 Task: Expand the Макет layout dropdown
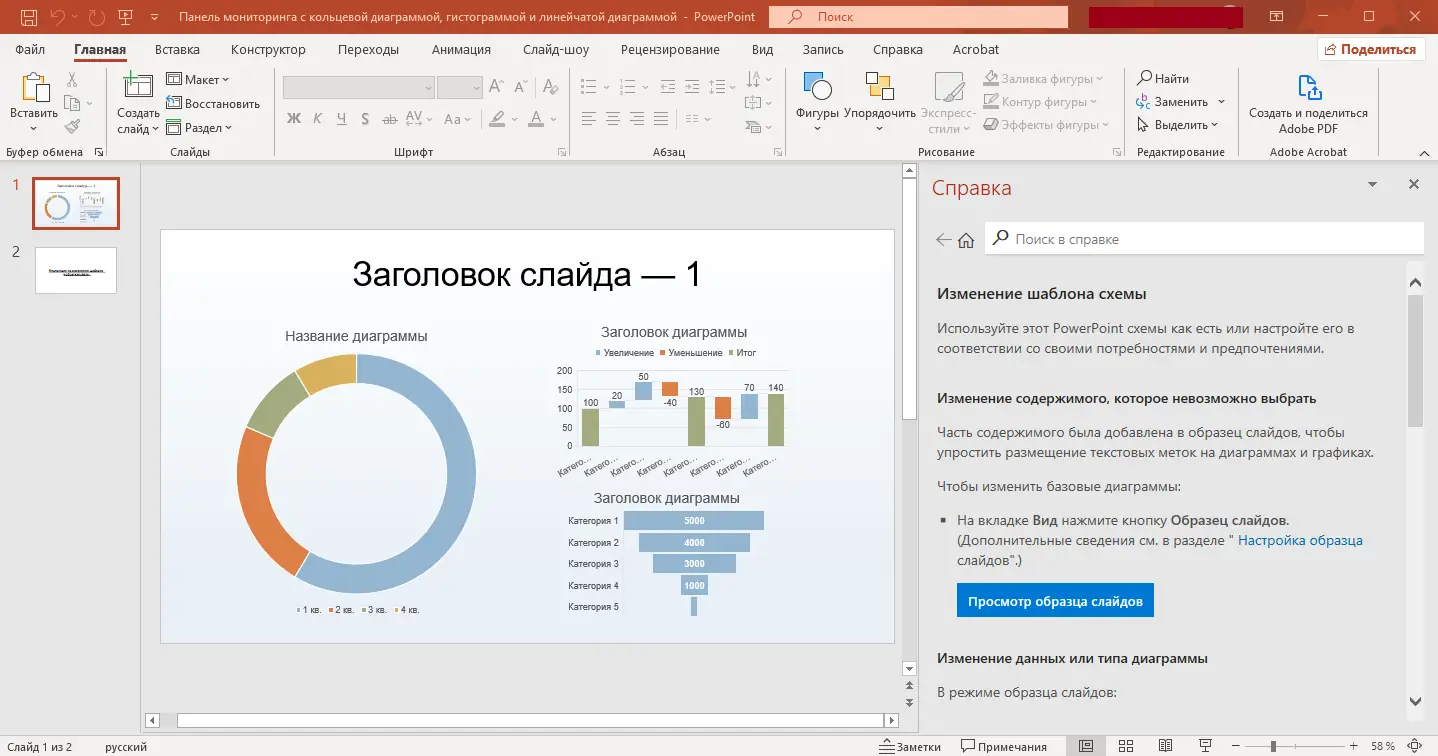[x=198, y=79]
